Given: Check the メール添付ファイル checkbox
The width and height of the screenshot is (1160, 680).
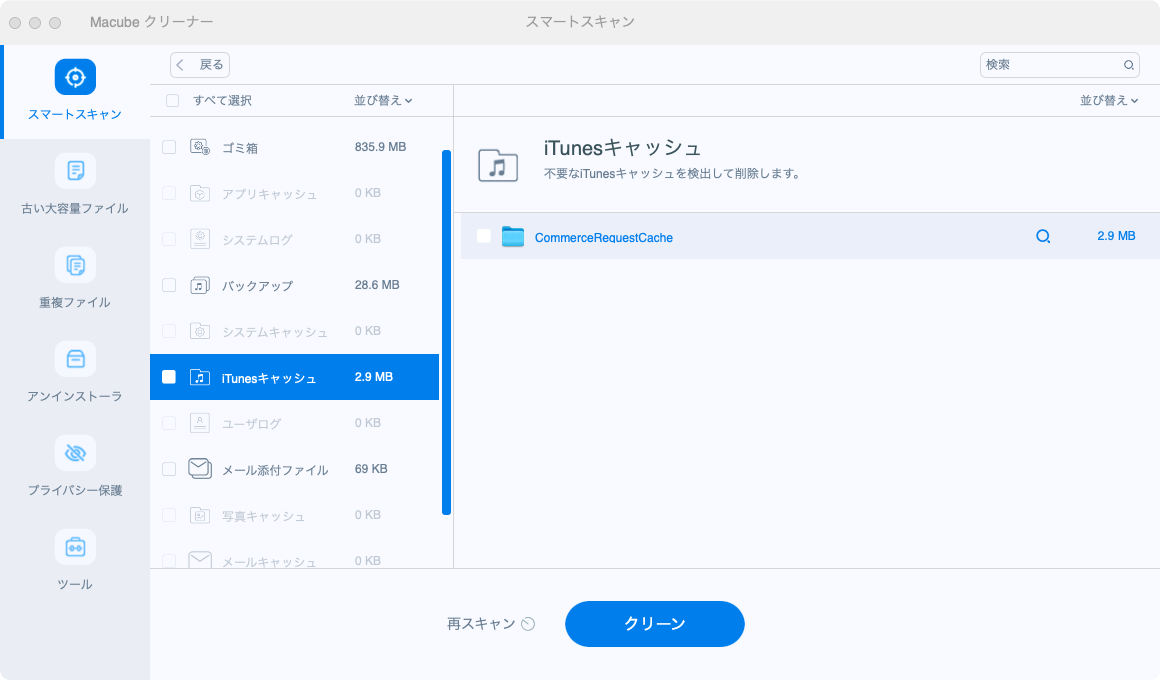Looking at the screenshot, I should [x=169, y=469].
